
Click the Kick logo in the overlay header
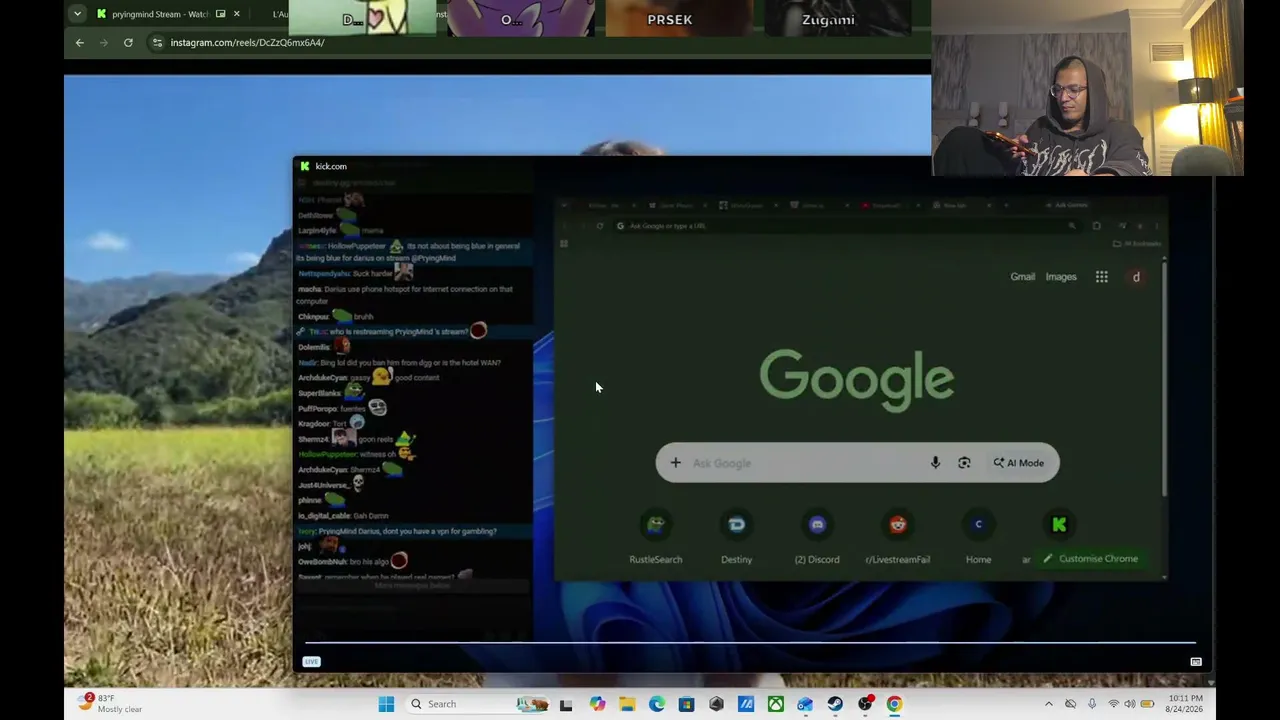click(305, 166)
